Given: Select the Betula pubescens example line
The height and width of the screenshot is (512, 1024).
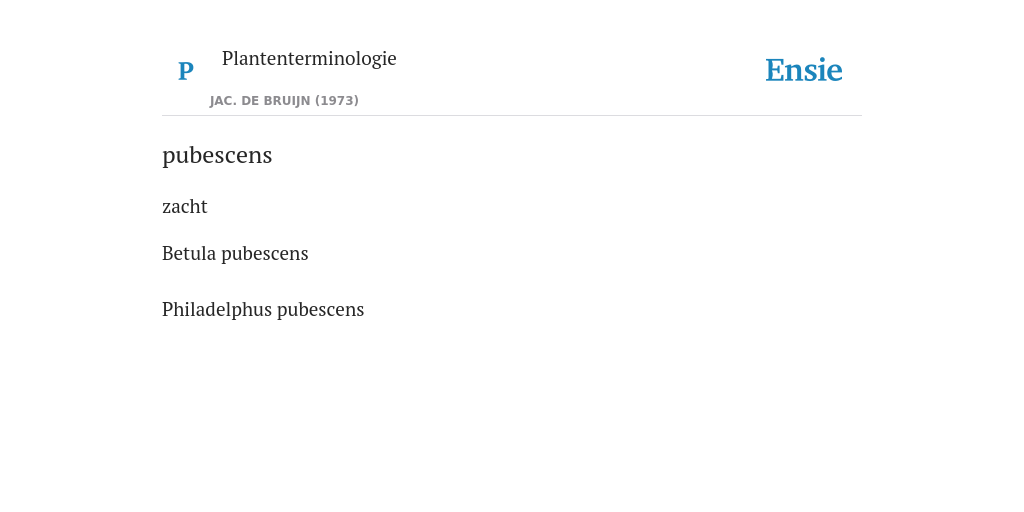Looking at the screenshot, I should click(235, 254).
